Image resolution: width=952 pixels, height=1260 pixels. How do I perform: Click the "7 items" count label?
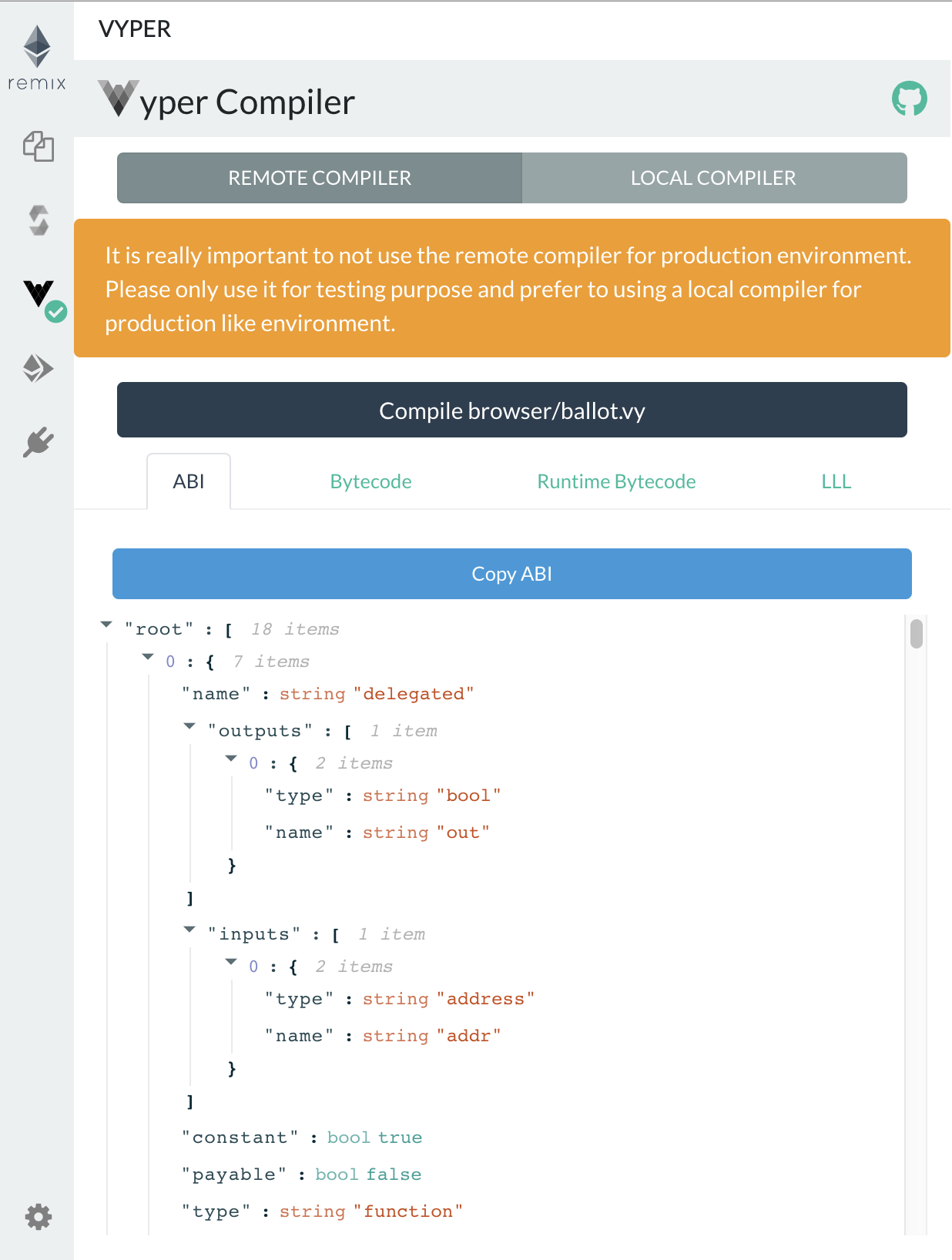click(271, 662)
